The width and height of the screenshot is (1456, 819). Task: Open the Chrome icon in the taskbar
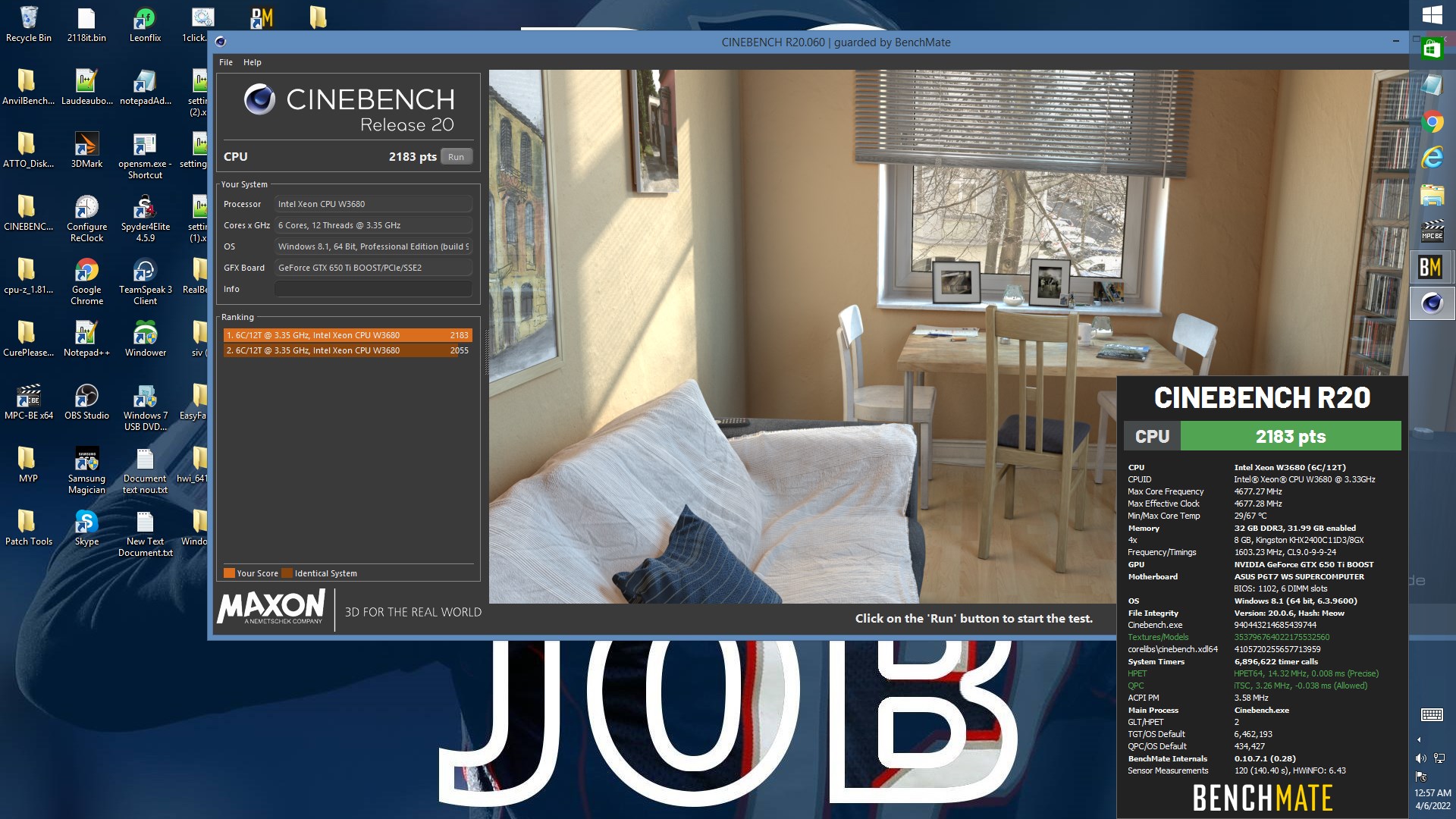pyautogui.click(x=1432, y=121)
